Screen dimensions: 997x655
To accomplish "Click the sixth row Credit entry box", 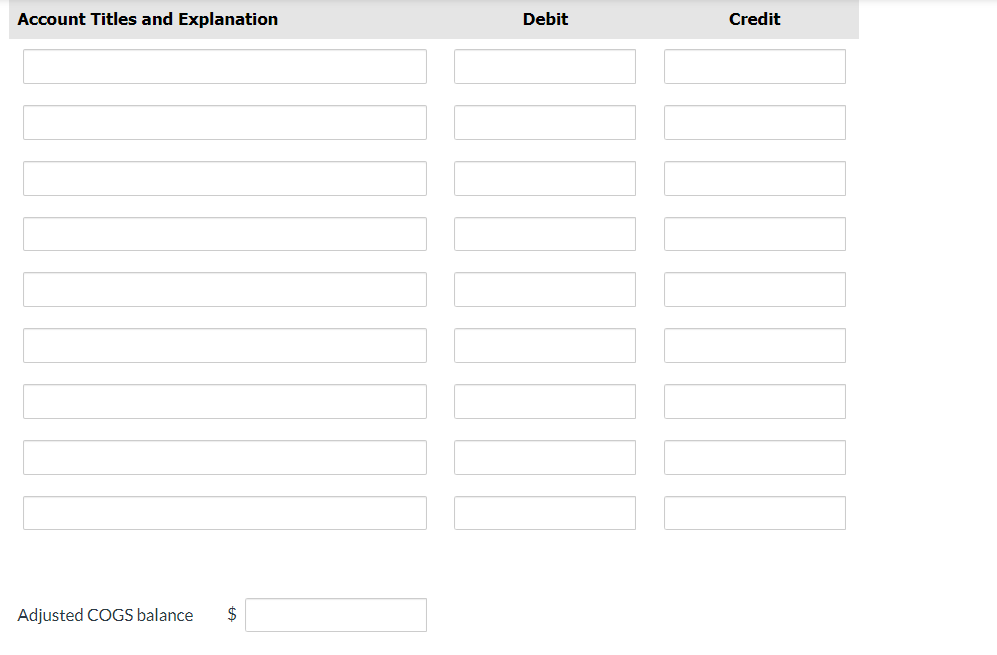I will pyautogui.click(x=755, y=345).
